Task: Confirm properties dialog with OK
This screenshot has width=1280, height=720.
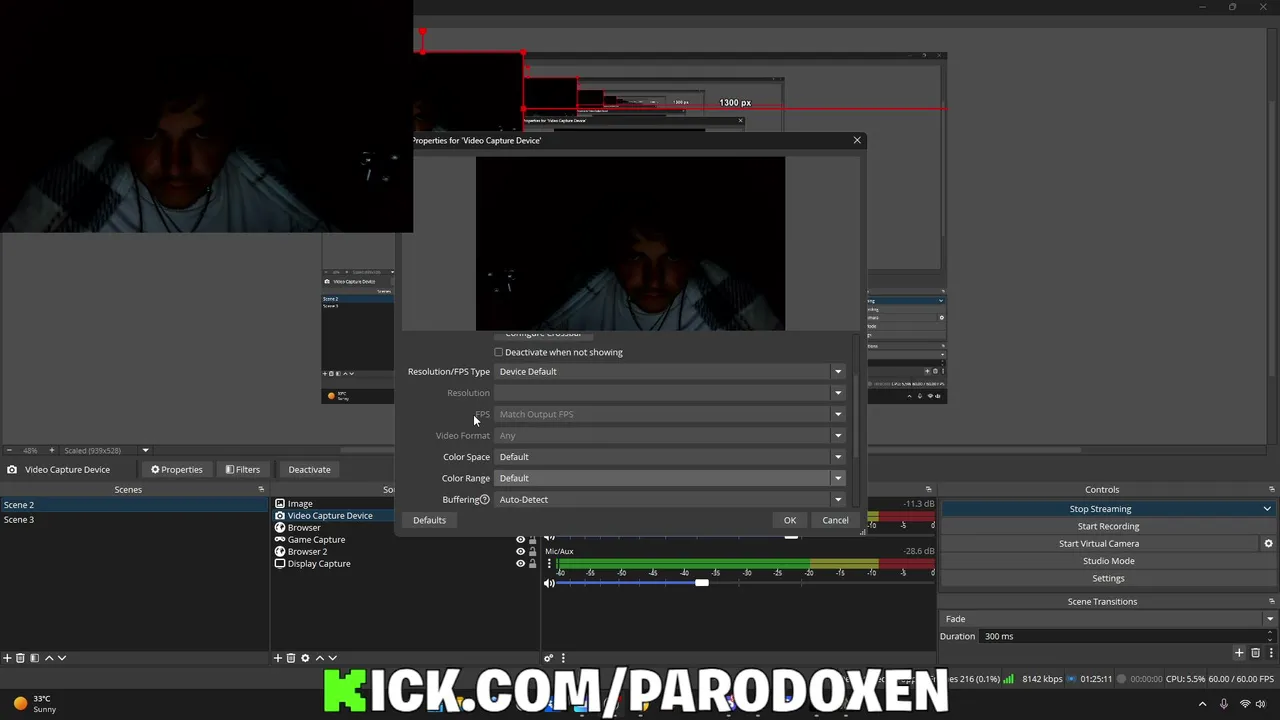Action: pyautogui.click(x=790, y=520)
